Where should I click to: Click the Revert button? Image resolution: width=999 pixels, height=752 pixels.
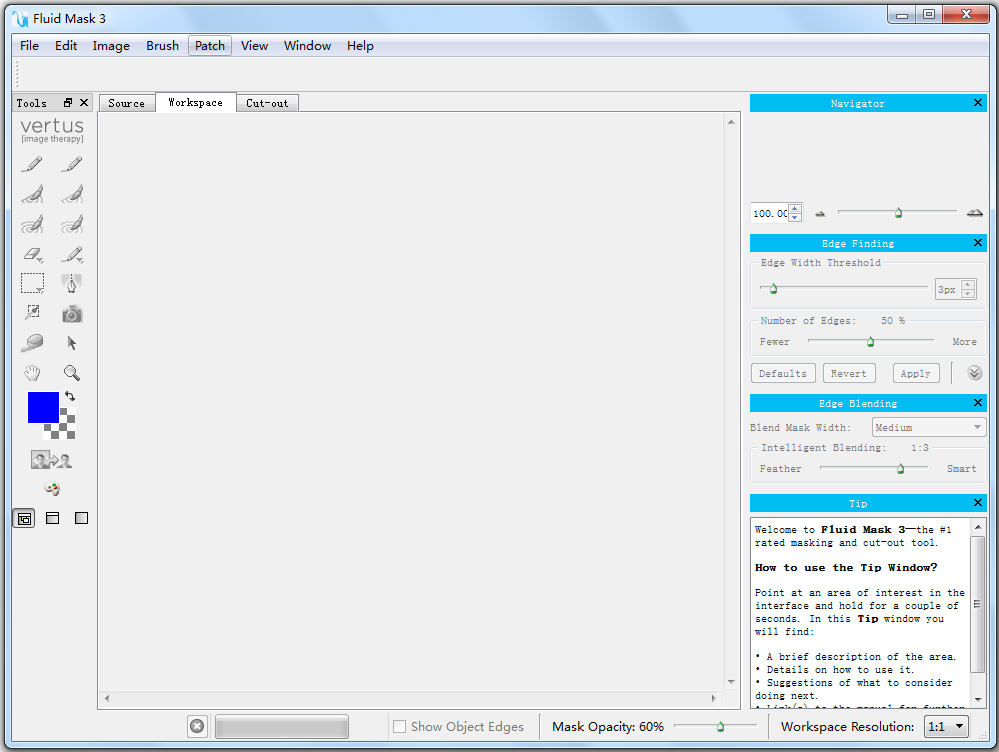click(x=849, y=373)
